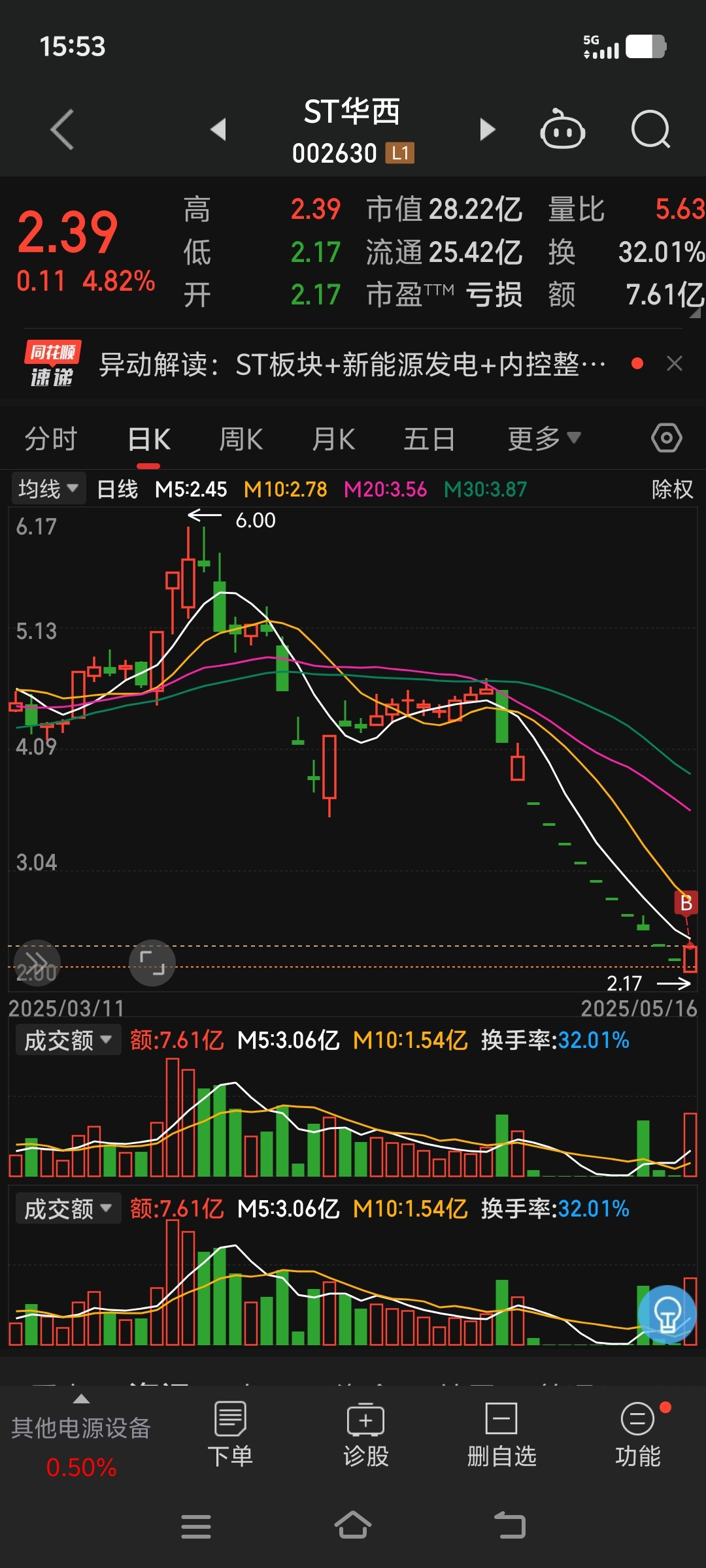
Task: Tap the double-arrow expand chart button
Action: (37, 962)
